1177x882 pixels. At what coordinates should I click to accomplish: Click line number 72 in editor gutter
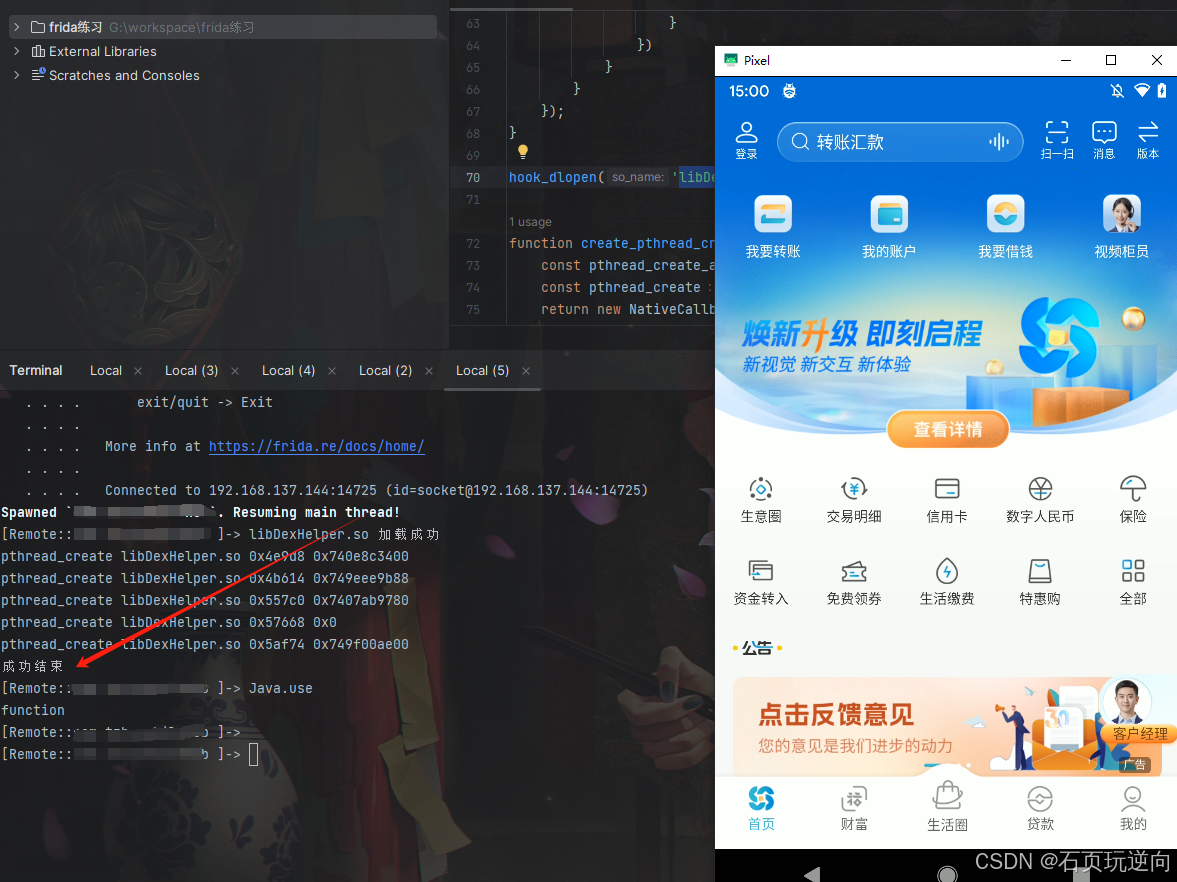[x=472, y=243]
